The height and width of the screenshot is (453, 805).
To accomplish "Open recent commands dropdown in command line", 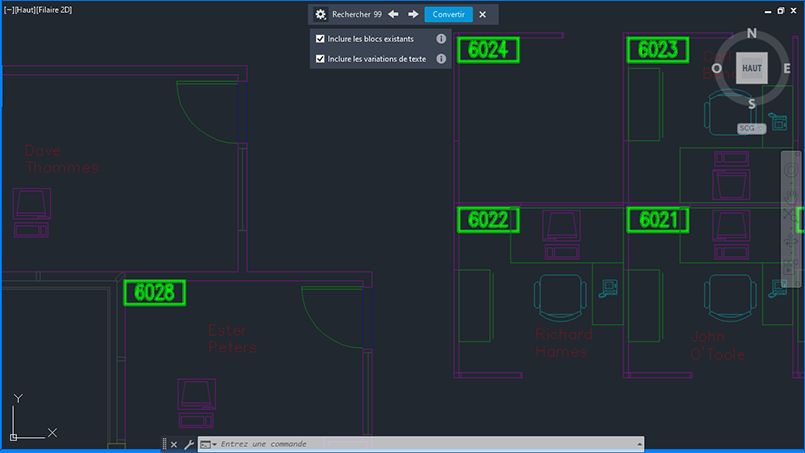I will [208, 444].
